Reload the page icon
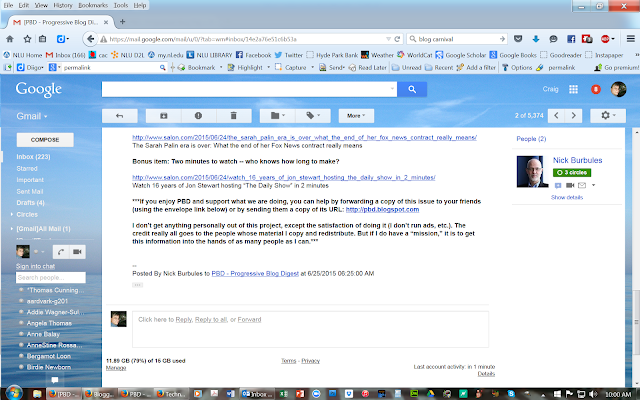The width and height of the screenshot is (640, 400). point(397,39)
